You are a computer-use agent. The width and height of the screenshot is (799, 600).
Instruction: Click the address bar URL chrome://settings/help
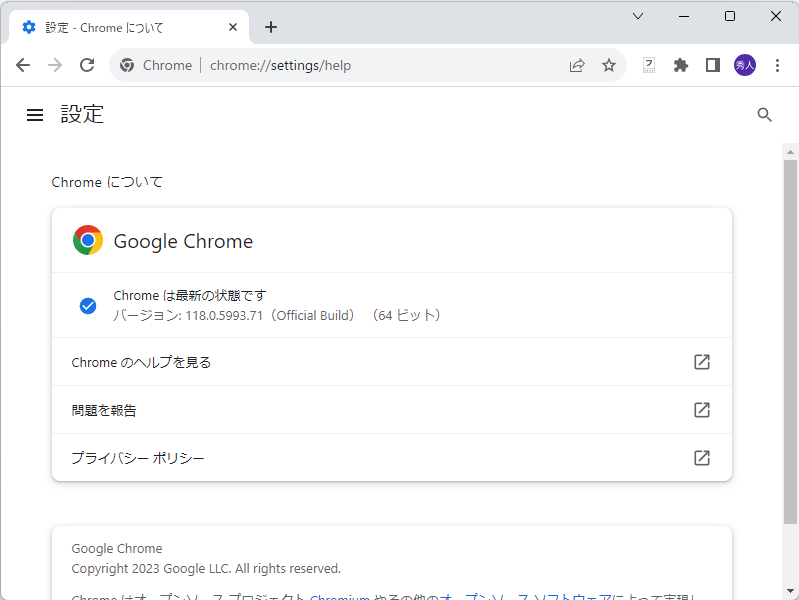point(280,65)
